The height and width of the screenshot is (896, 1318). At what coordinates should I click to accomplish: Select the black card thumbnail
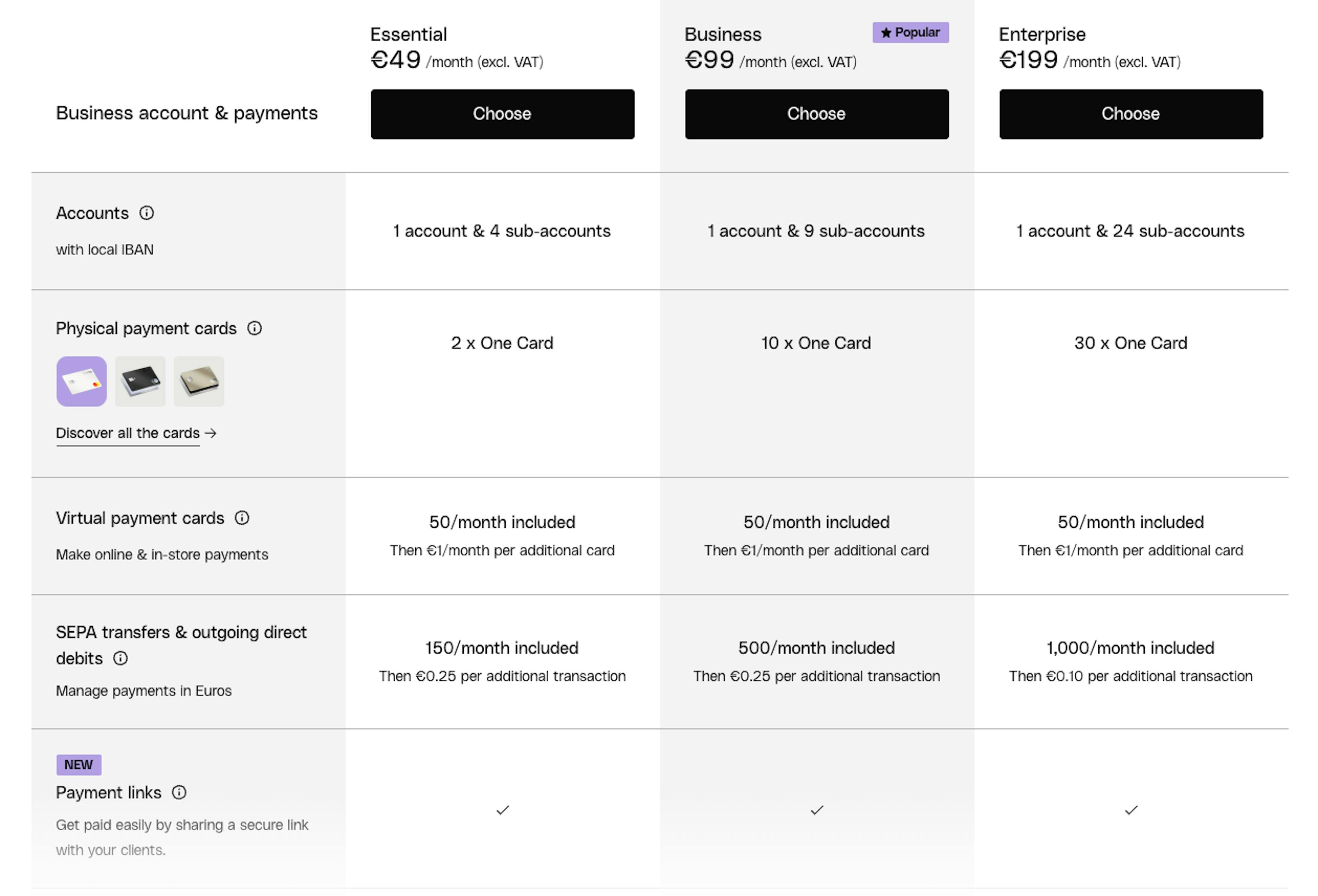click(x=140, y=382)
